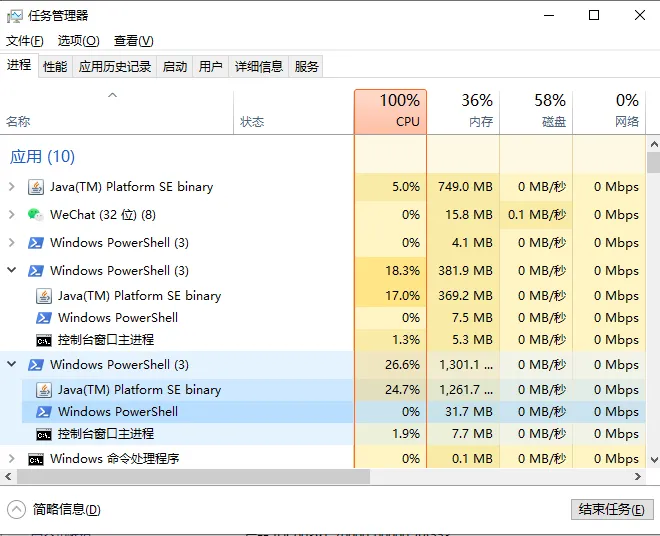Click the vertical scrollbar in the process list
Screen dimensions: 660x536
pos(653,300)
